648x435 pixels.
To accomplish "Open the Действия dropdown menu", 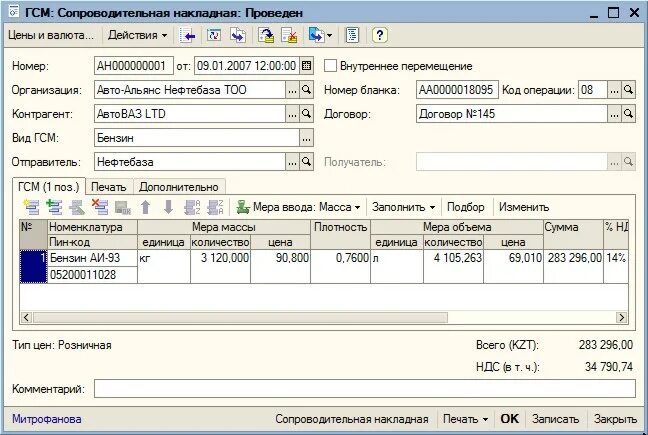I will click(x=138, y=36).
